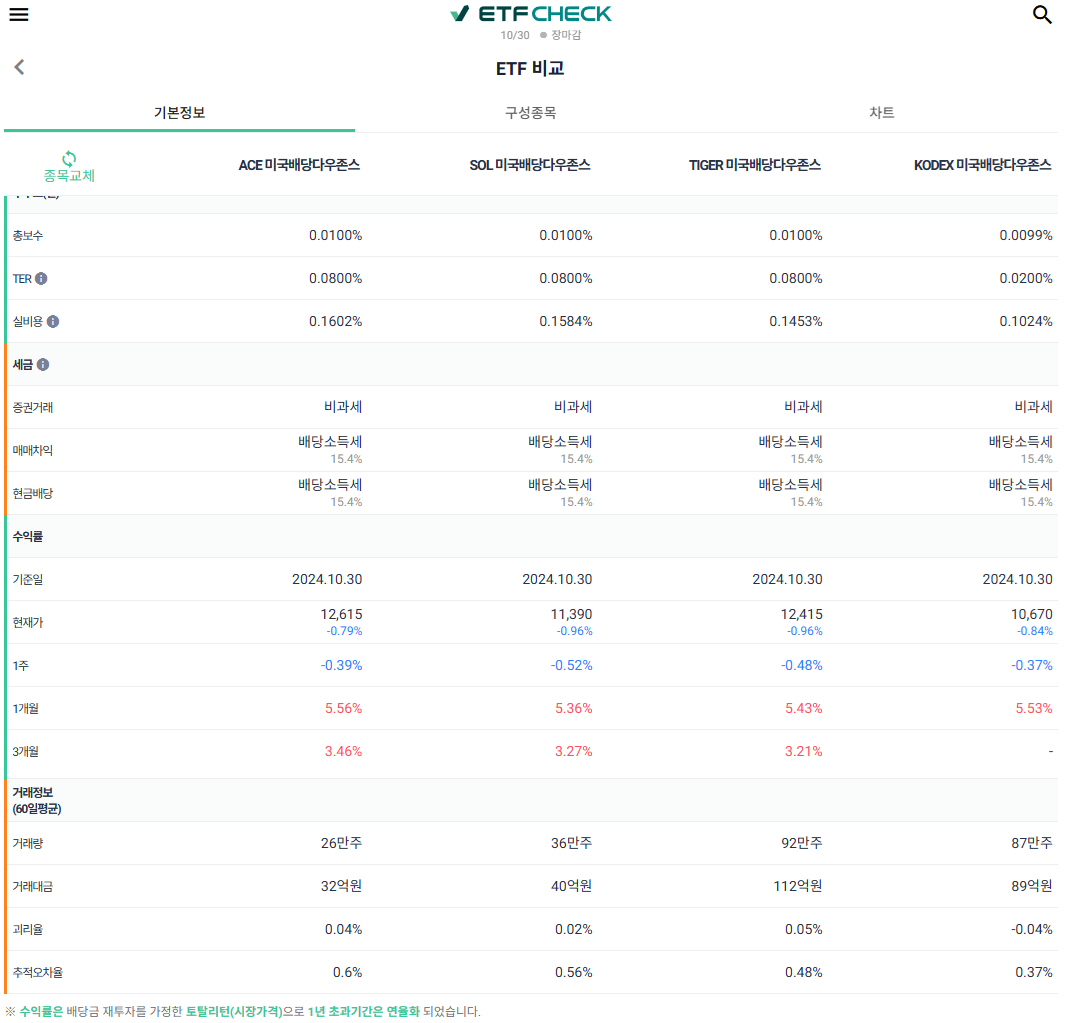
Task: Click TIGER 거래량 value 92만주
Action: pos(801,843)
